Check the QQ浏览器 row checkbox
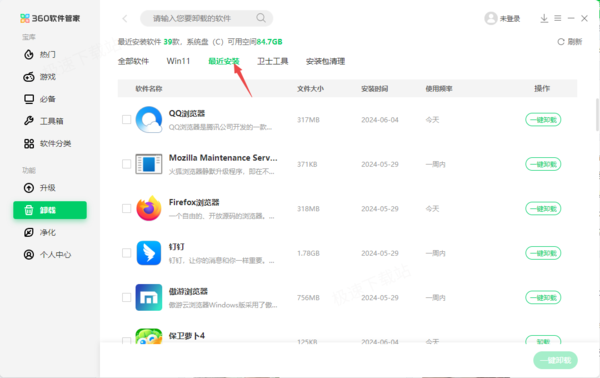Screen dimensions: 600x378 [x=126, y=120]
